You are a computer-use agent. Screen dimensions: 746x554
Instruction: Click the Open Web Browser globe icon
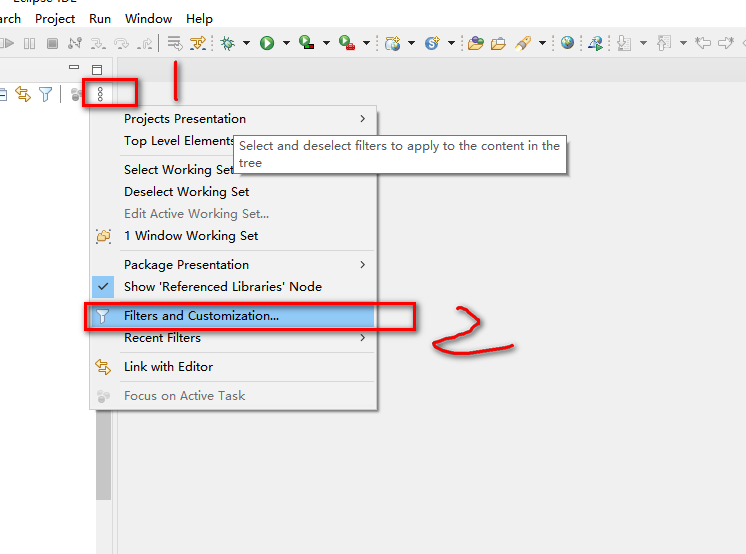coord(567,43)
